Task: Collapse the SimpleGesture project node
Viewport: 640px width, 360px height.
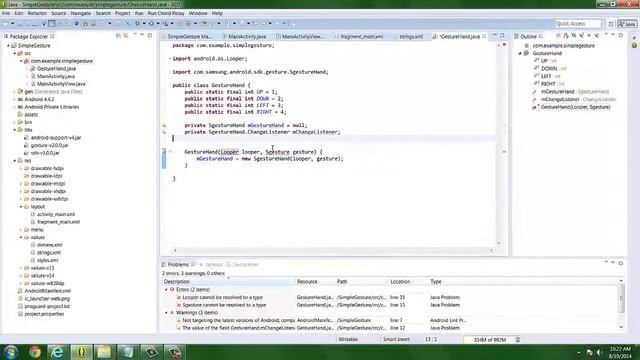Action: 8,46
